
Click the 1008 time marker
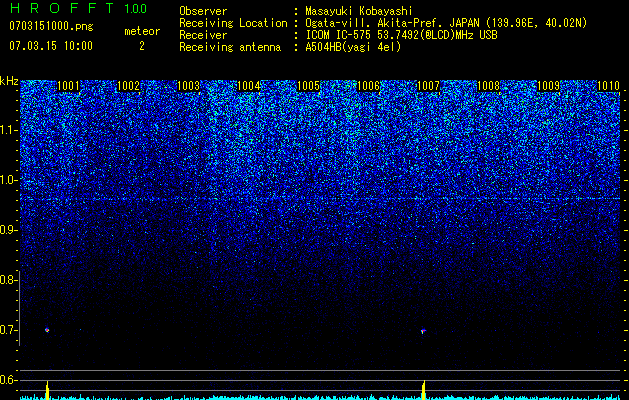click(x=488, y=86)
